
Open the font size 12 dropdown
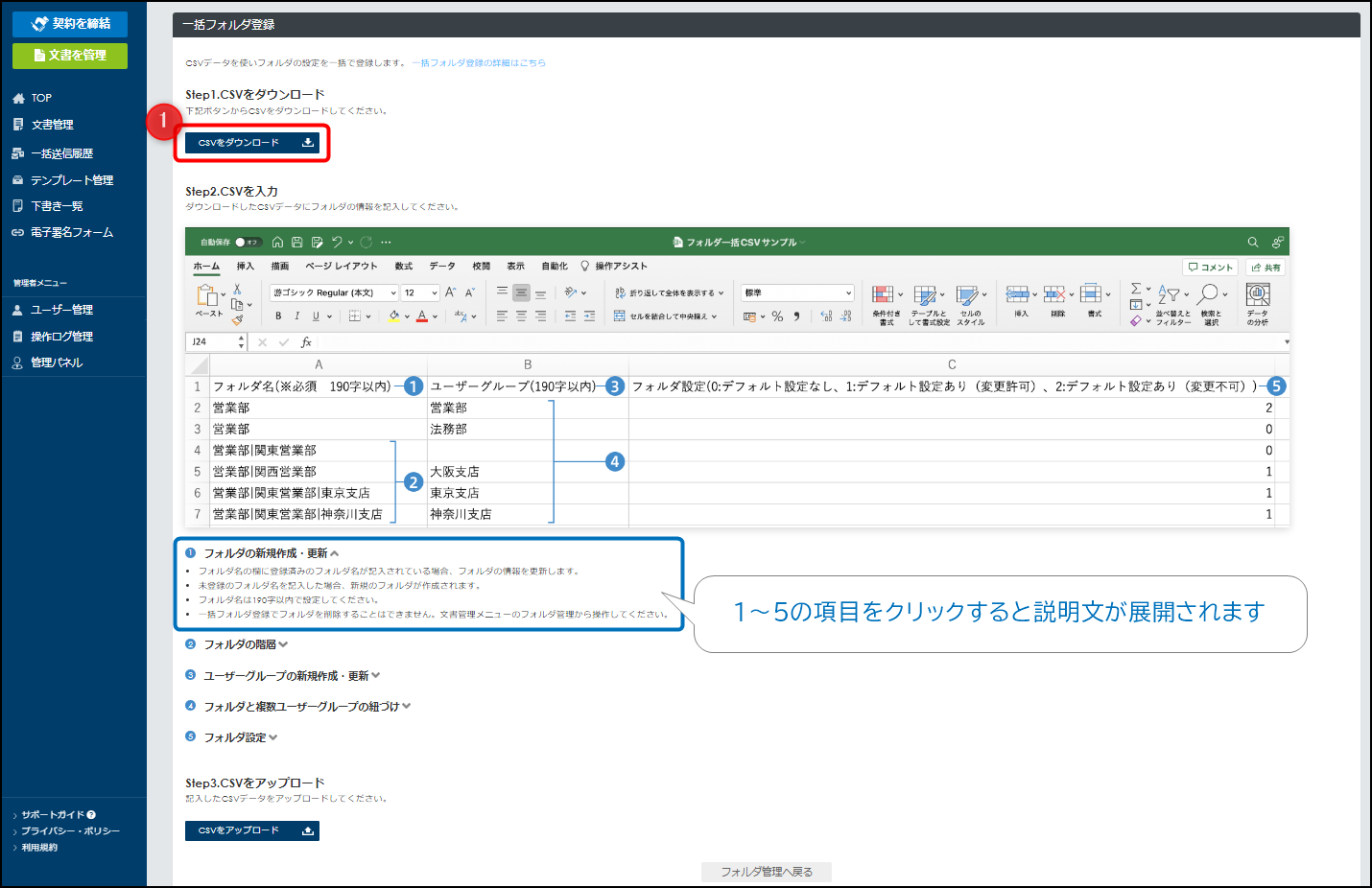tap(420, 292)
